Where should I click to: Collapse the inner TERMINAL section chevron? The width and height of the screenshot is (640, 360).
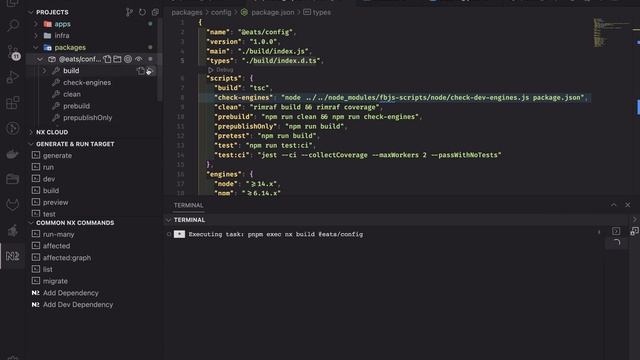click(x=168, y=220)
